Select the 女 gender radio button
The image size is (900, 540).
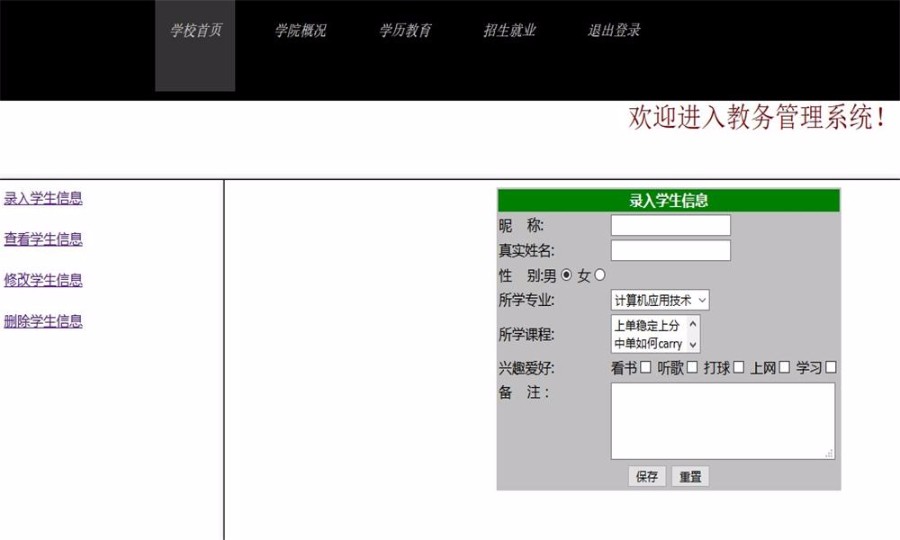600,275
